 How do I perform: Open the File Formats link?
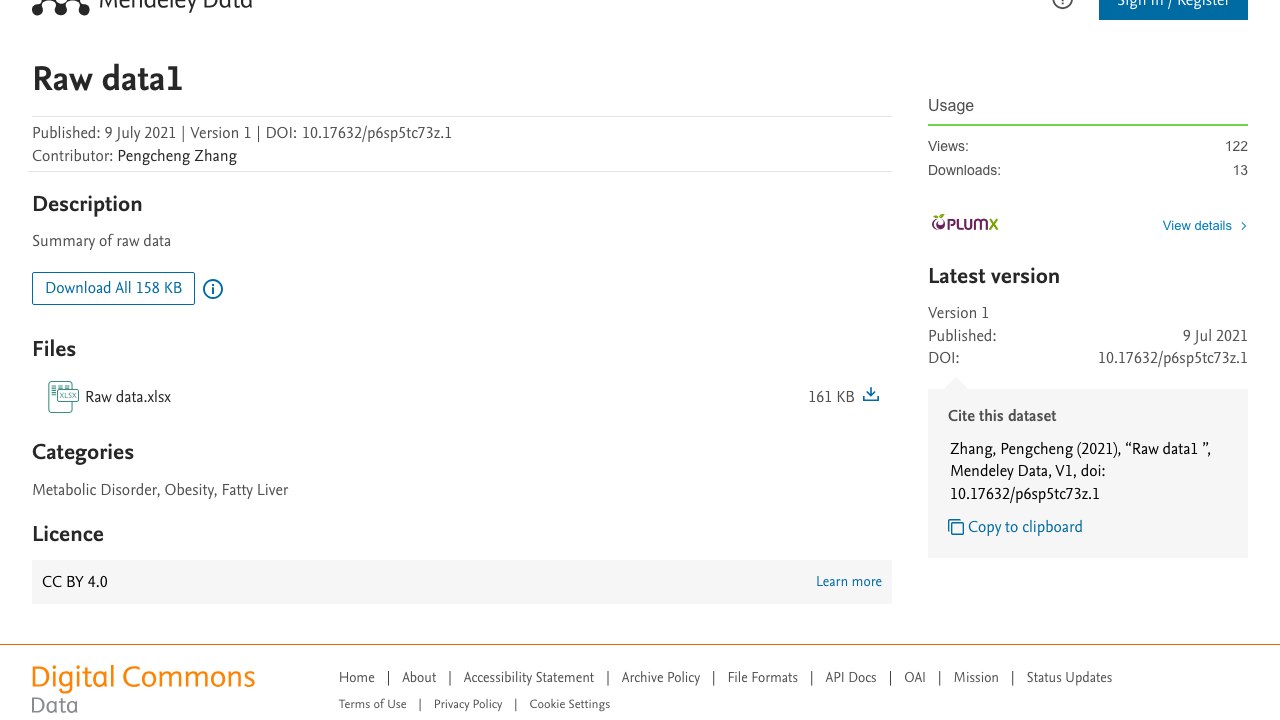[x=763, y=678]
